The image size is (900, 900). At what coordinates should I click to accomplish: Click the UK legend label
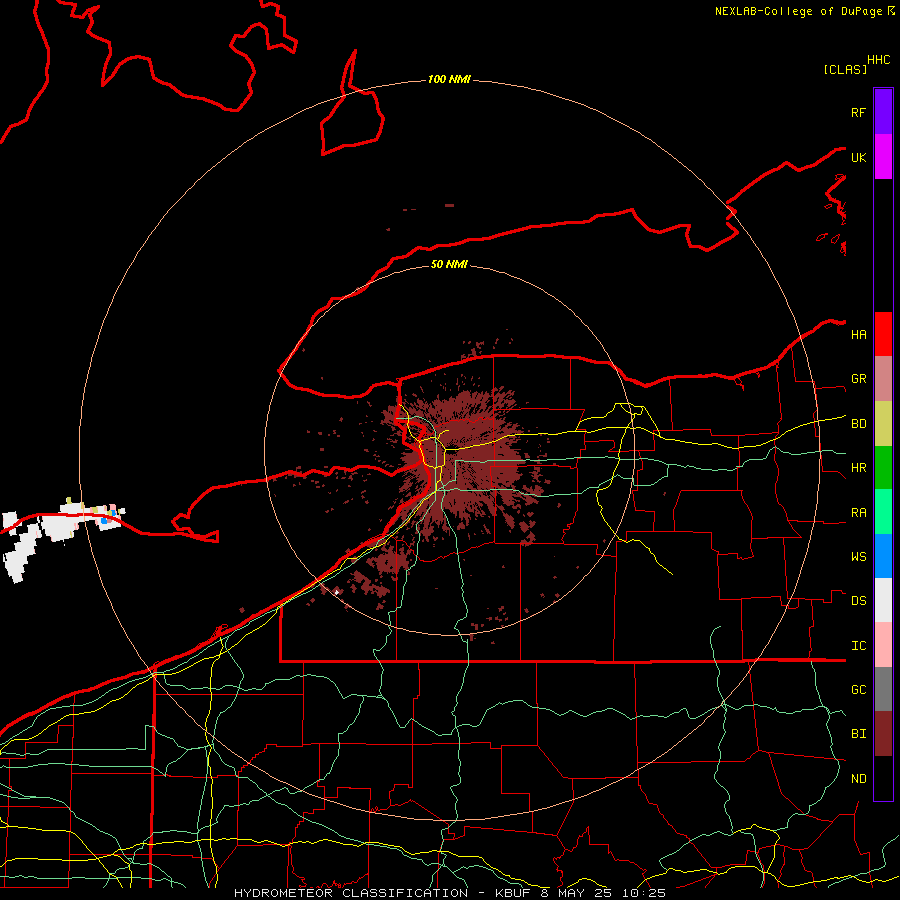(x=858, y=158)
